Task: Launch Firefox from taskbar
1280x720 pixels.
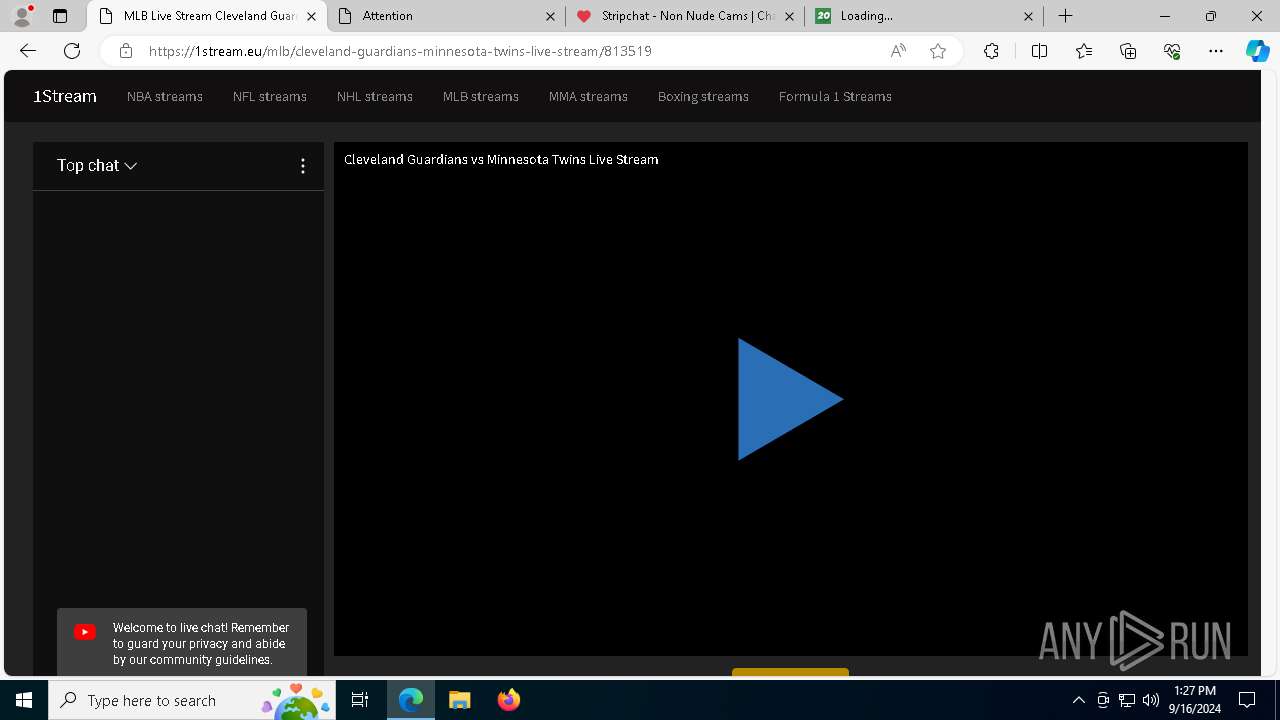Action: pyautogui.click(x=509, y=700)
